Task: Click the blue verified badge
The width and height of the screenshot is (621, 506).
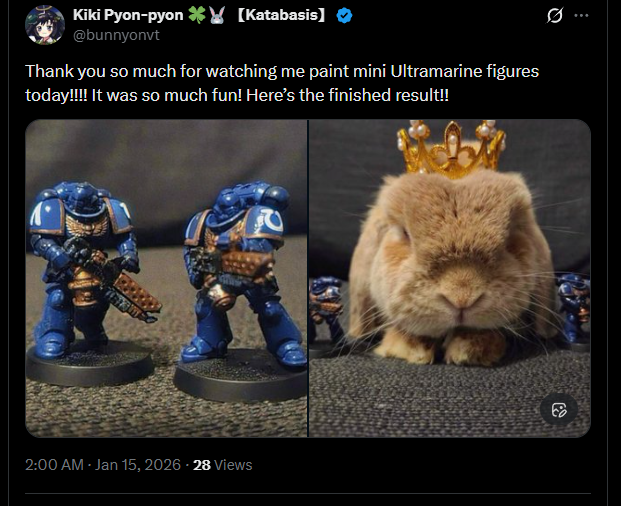Action: tap(344, 15)
